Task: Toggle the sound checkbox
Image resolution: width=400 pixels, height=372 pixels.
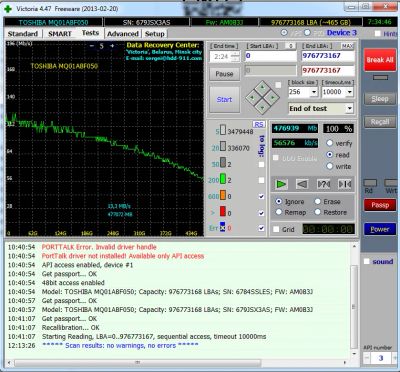Action: tap(367, 261)
